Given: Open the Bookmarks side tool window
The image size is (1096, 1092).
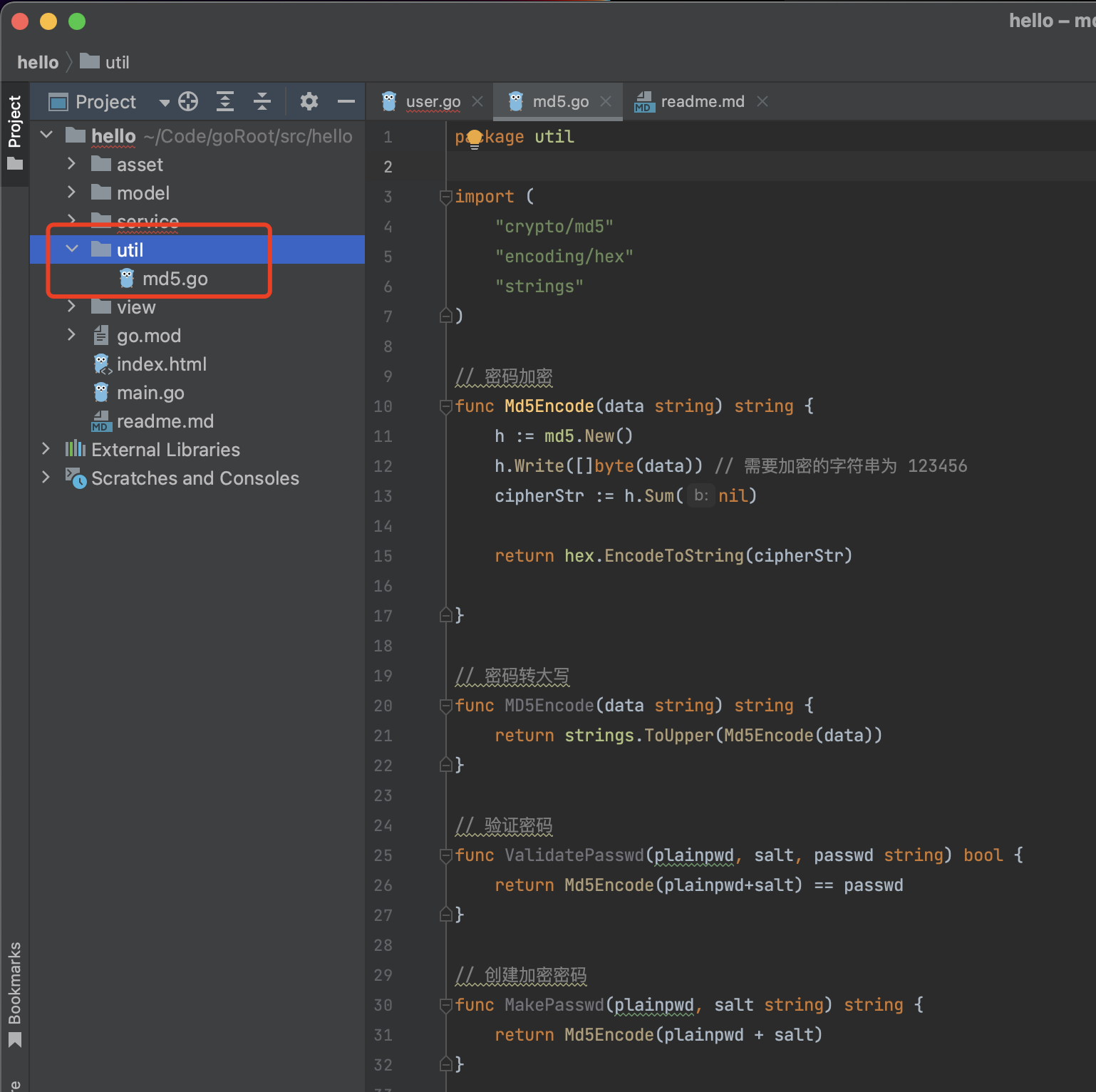Looking at the screenshot, I should [x=14, y=994].
